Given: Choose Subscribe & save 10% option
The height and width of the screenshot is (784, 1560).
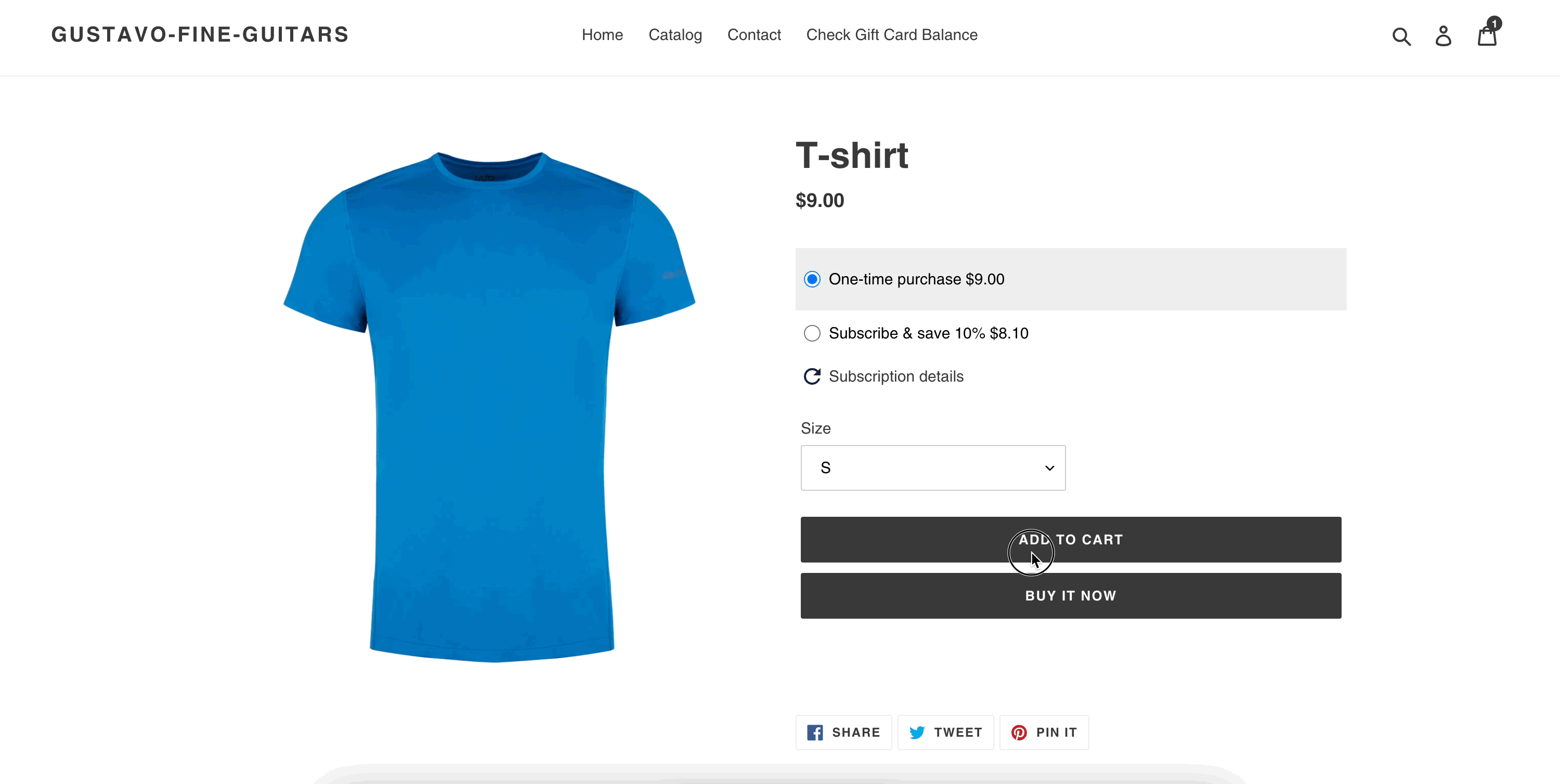Looking at the screenshot, I should click(812, 334).
